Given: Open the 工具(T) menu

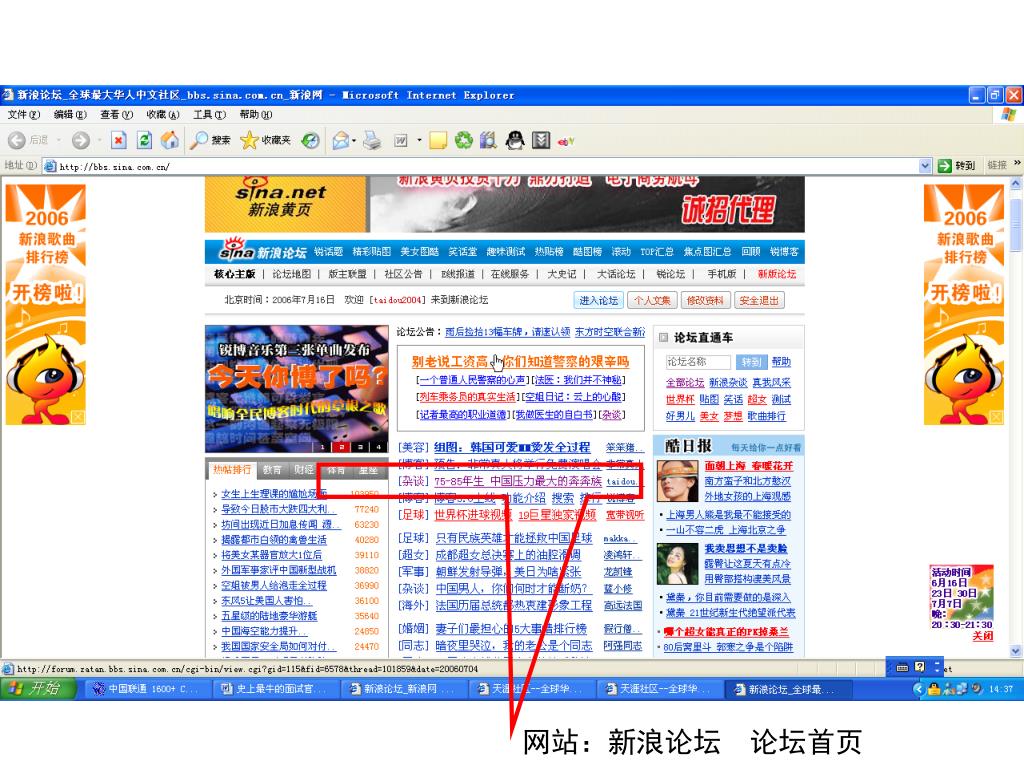Looking at the screenshot, I should 209,114.
